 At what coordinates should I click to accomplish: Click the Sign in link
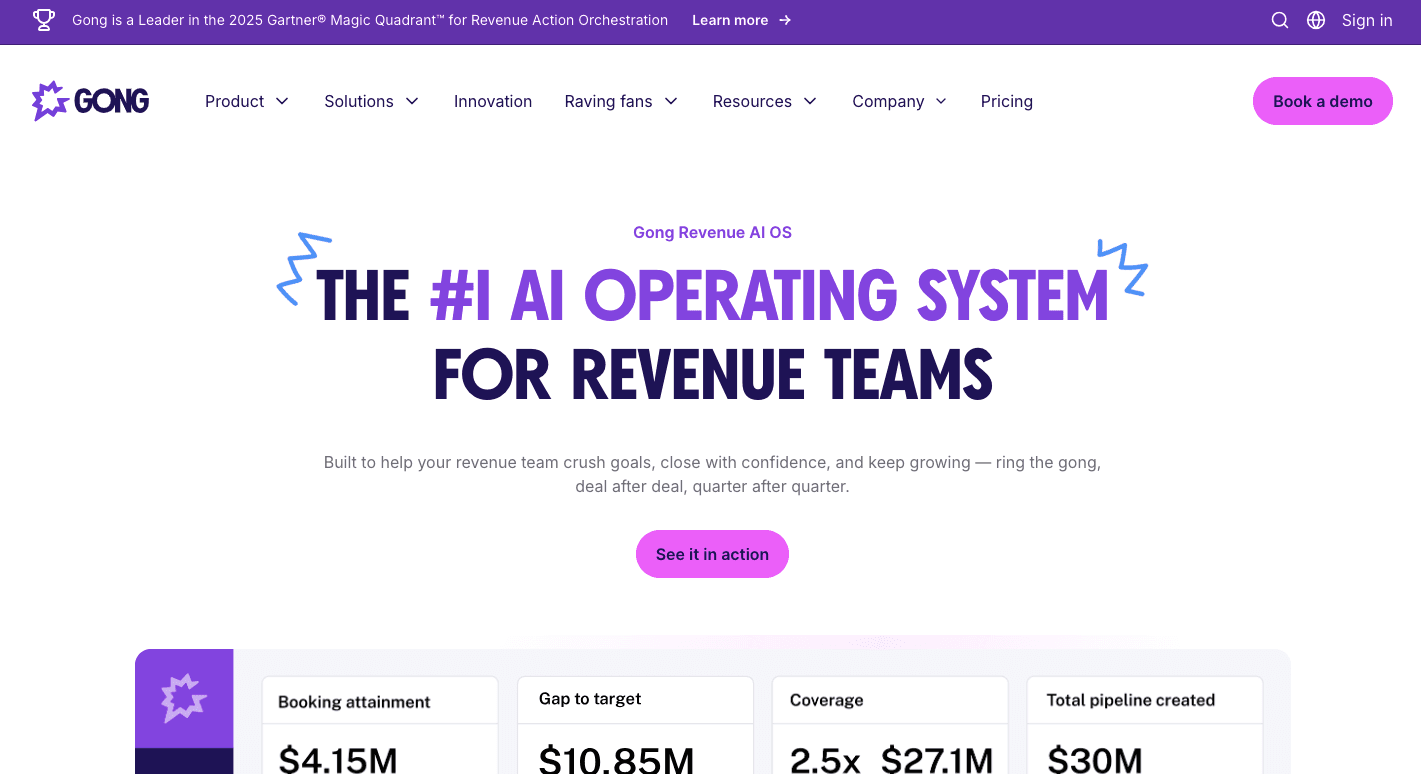pyautogui.click(x=1366, y=20)
